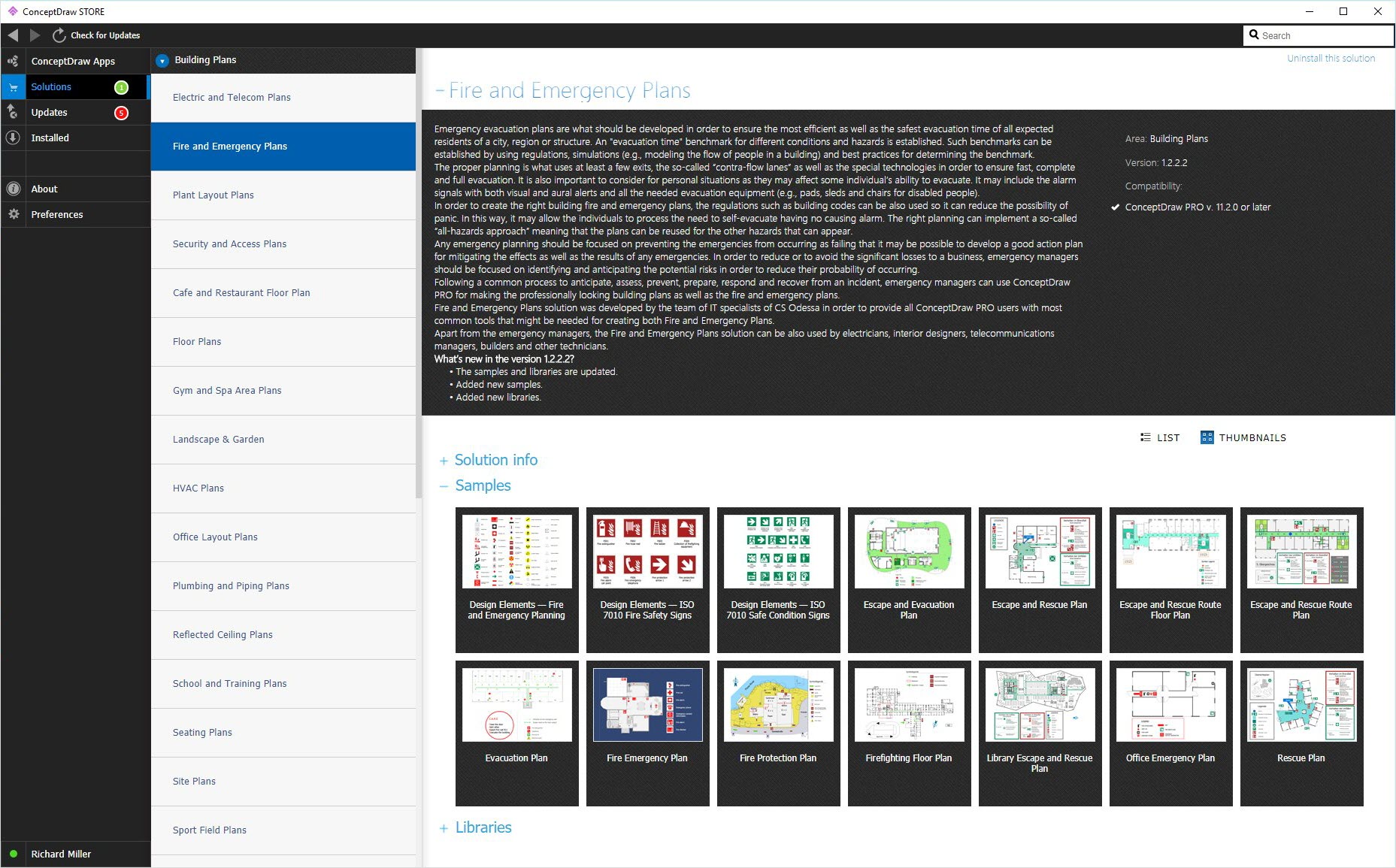Select Gym and Spa Area Plans

coord(283,391)
